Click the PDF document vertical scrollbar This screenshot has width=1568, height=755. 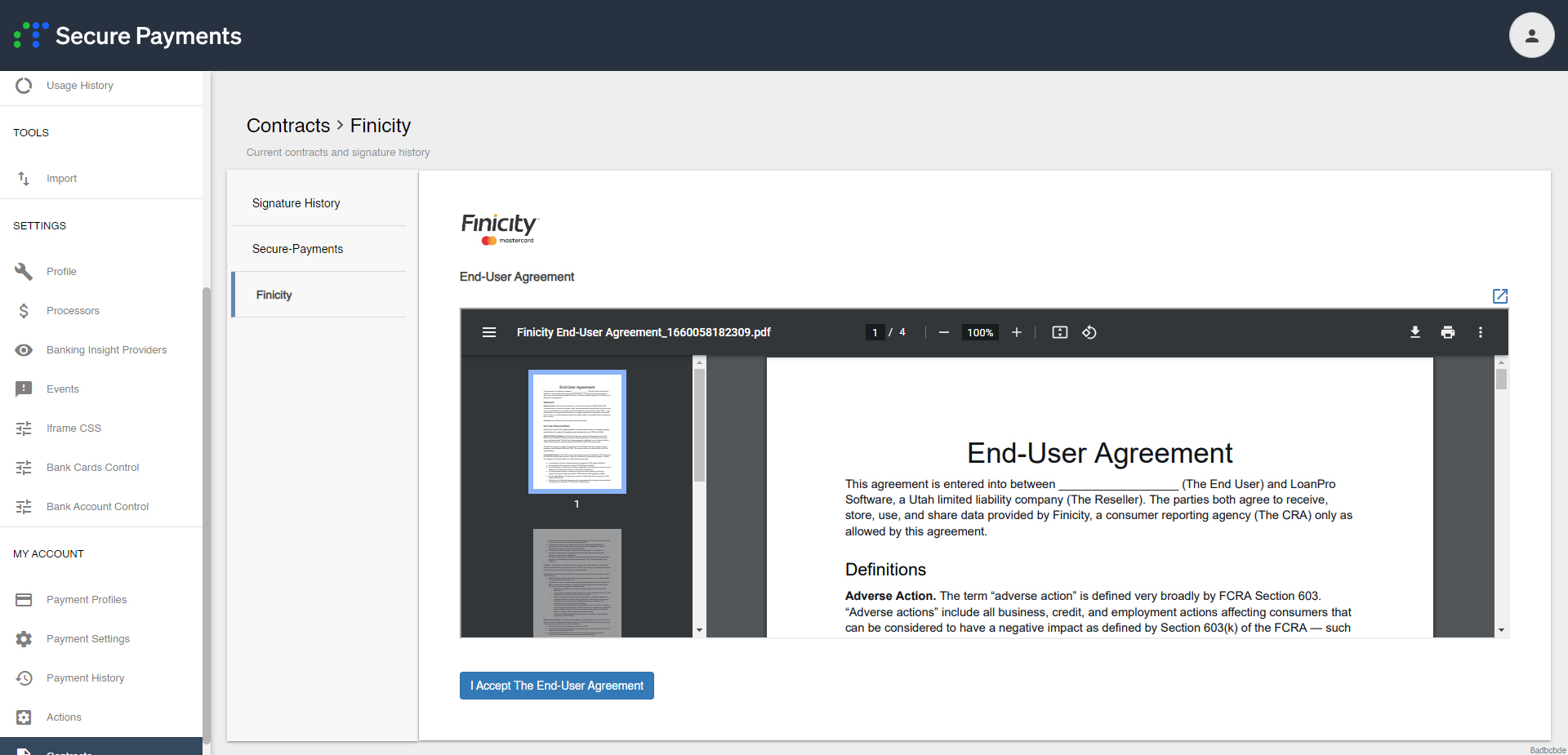(1501, 379)
